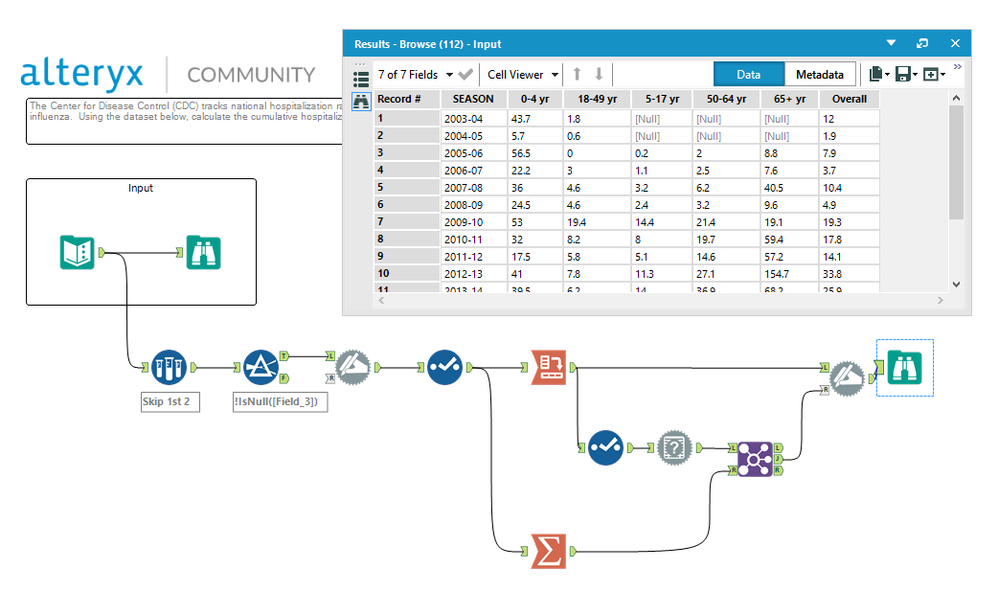Click the Results horizontal scrollbar right arrow
Image resolution: width=998 pixels, height=616 pixels.
[940, 300]
